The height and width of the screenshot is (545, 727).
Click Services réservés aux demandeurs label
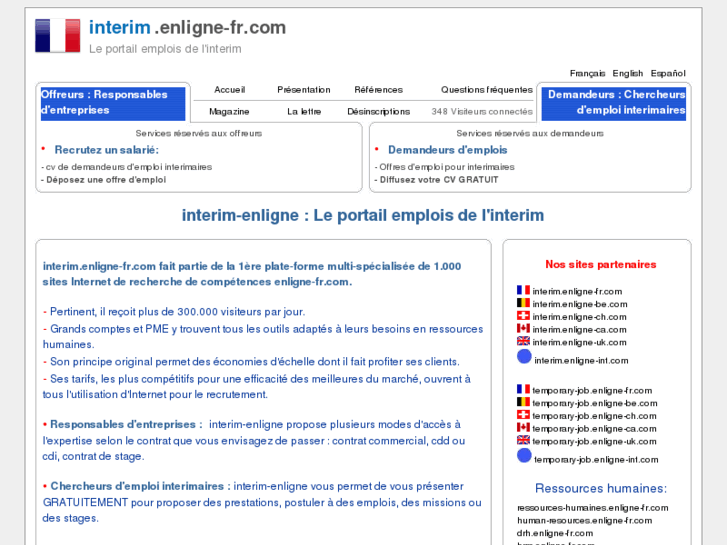530,134
